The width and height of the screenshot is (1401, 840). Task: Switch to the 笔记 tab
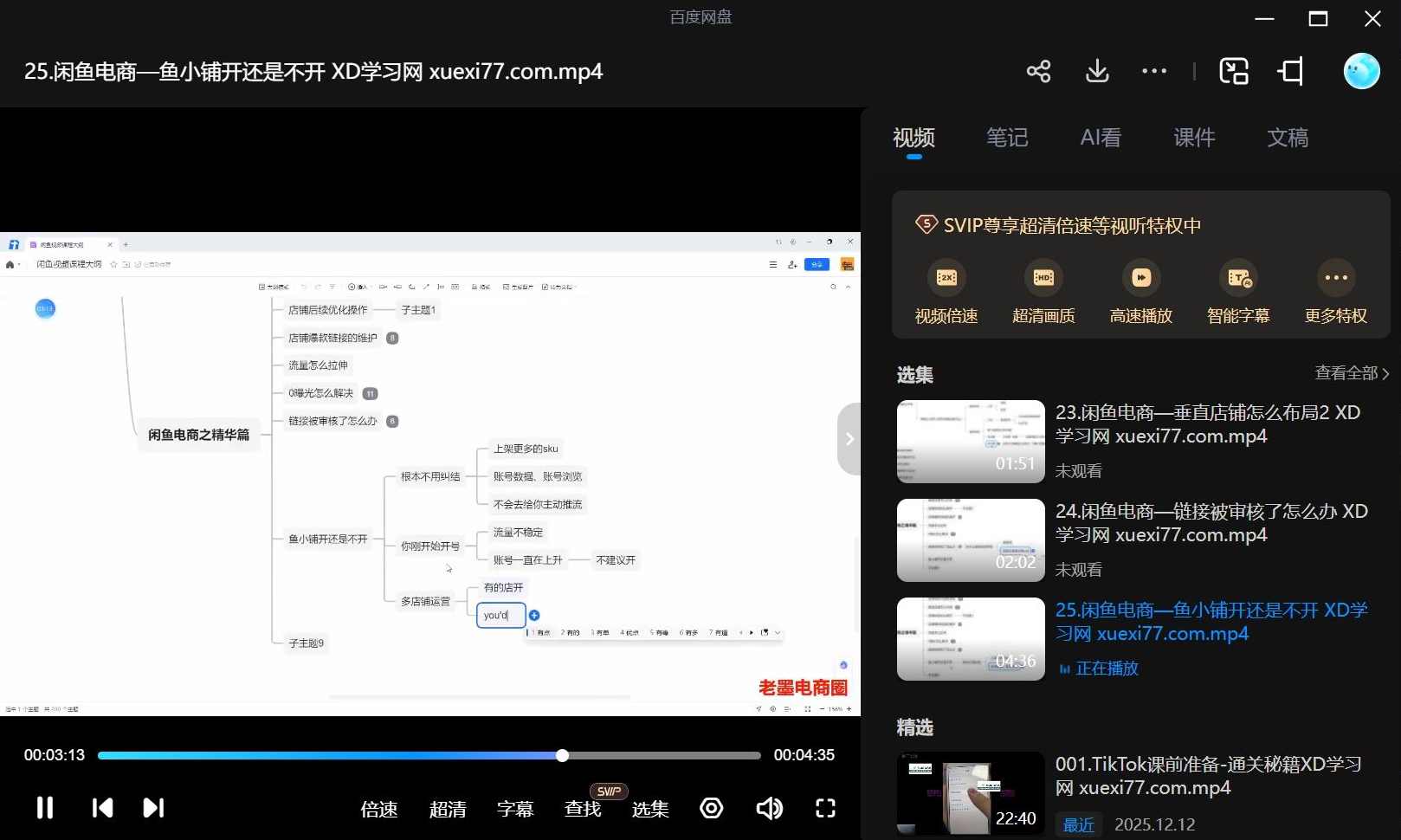(1007, 138)
